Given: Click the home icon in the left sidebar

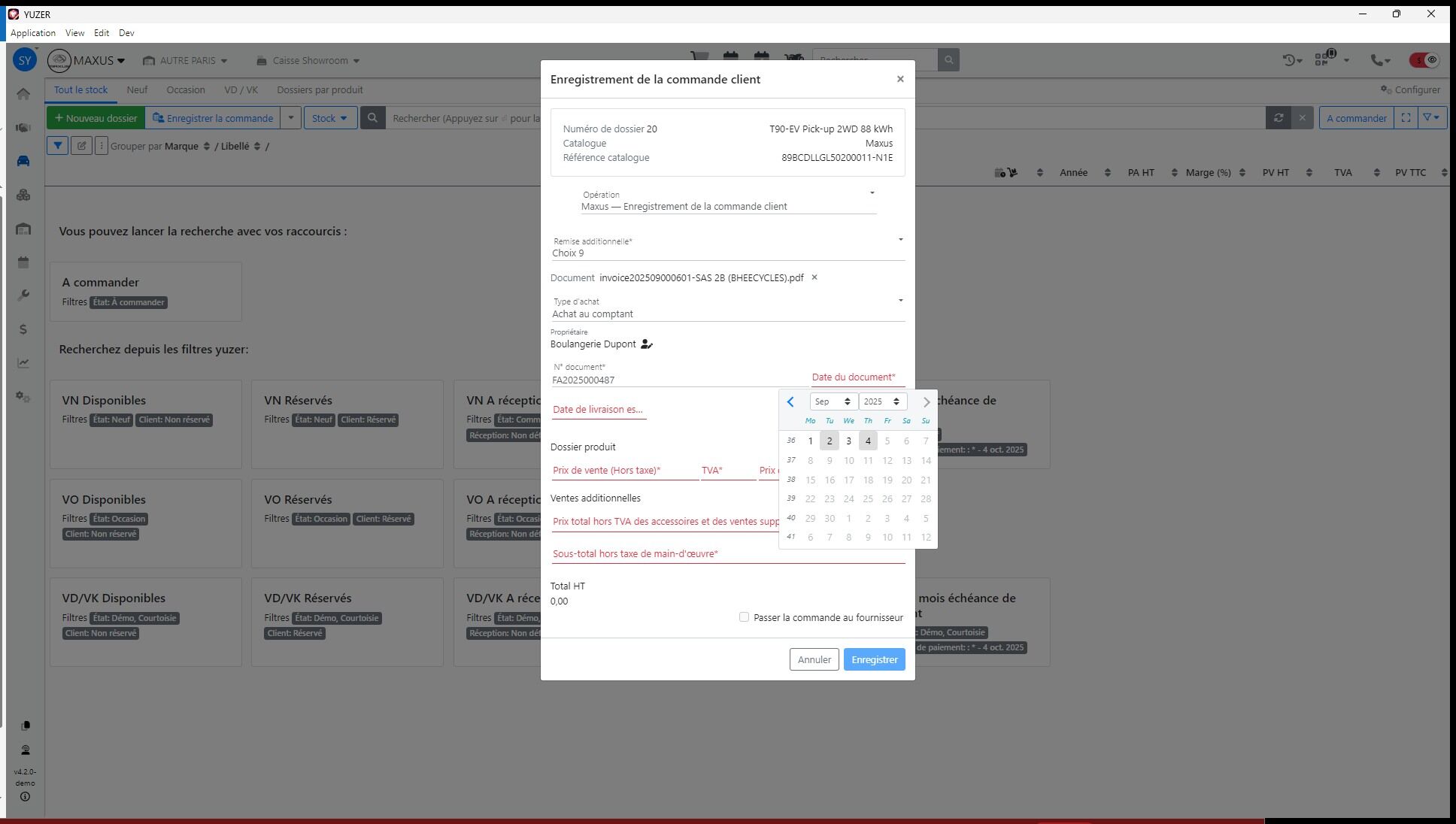Looking at the screenshot, I should pos(23,94).
